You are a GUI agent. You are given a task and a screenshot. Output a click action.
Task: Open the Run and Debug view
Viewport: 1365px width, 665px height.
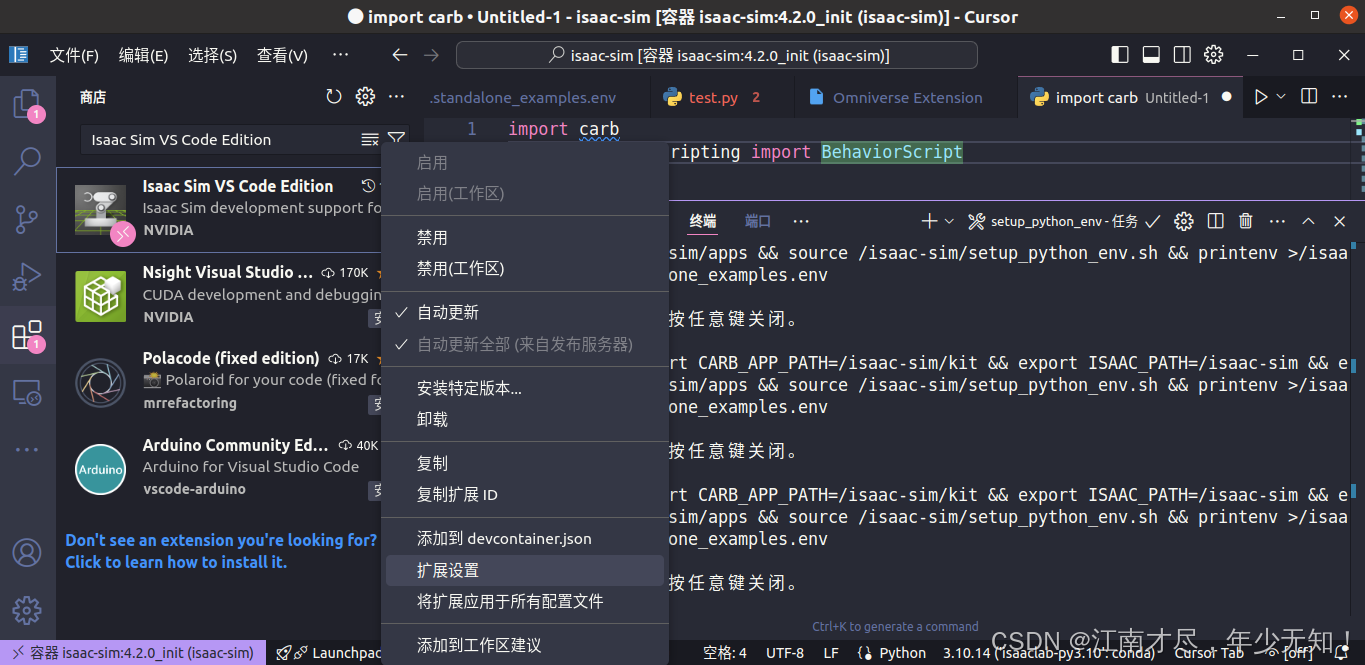[x=27, y=276]
